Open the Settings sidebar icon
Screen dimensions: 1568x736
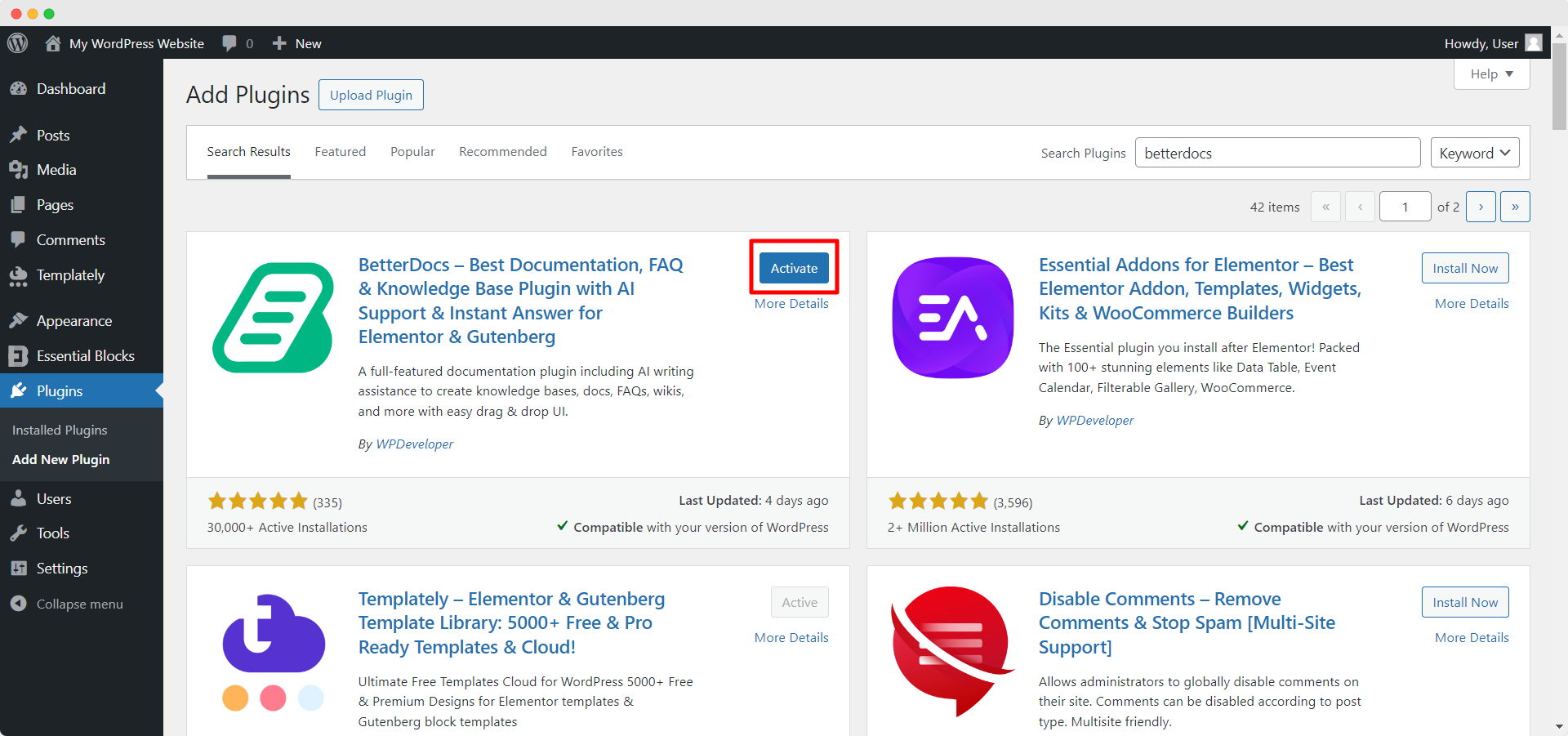click(x=19, y=568)
